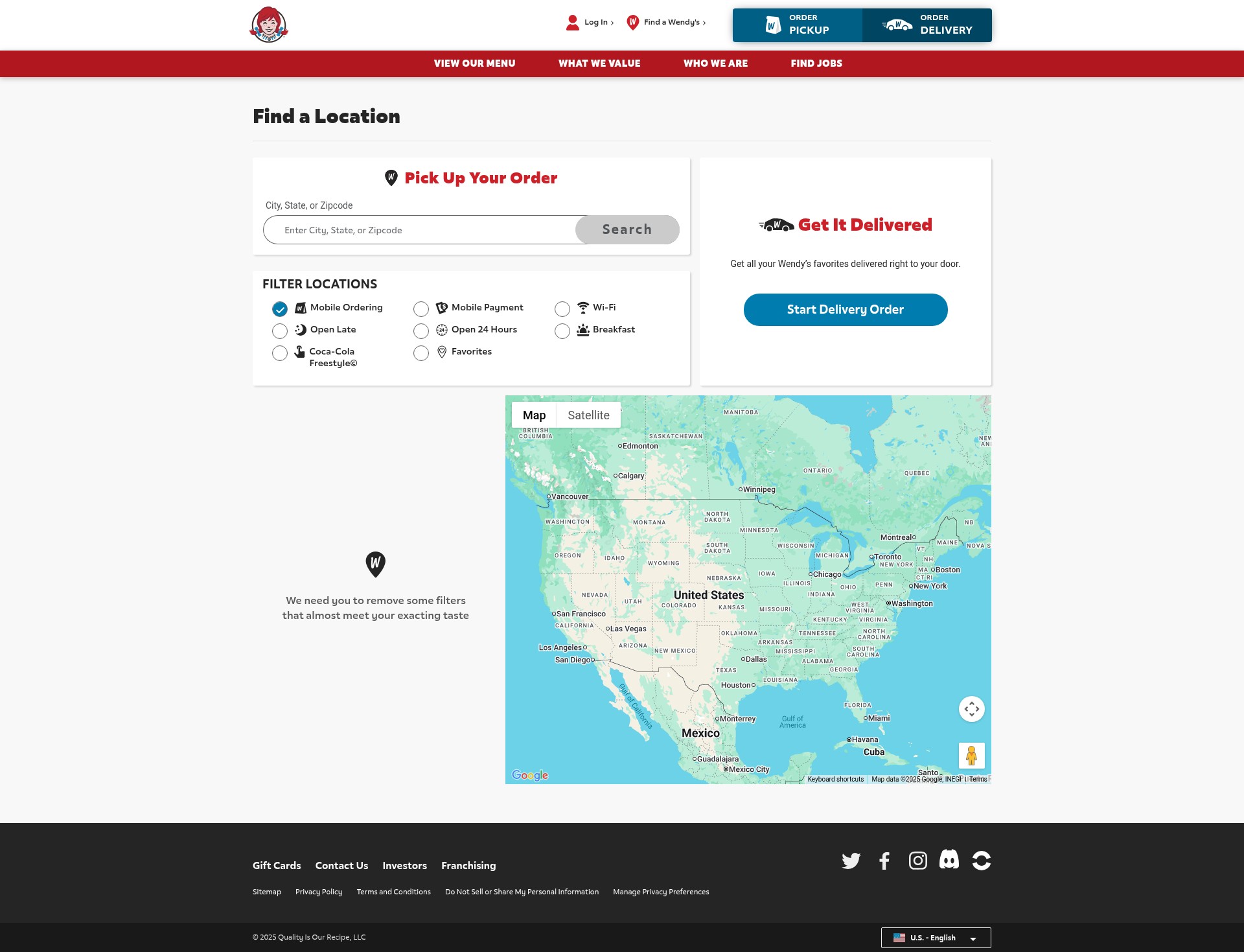This screenshot has width=1244, height=952.
Task: Click the Open 24 Hours clock icon
Action: click(x=442, y=330)
